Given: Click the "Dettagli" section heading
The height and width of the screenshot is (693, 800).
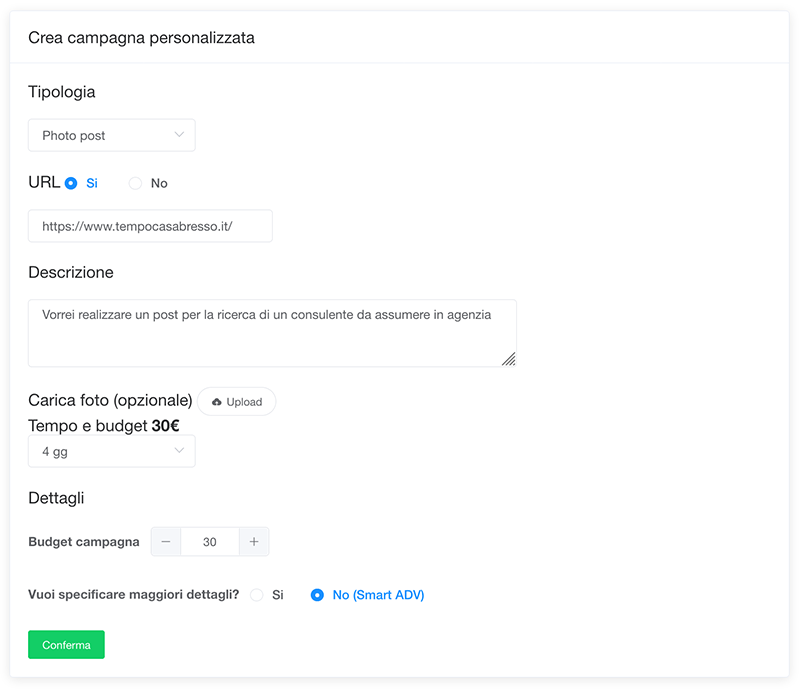Looking at the screenshot, I should coord(56,497).
